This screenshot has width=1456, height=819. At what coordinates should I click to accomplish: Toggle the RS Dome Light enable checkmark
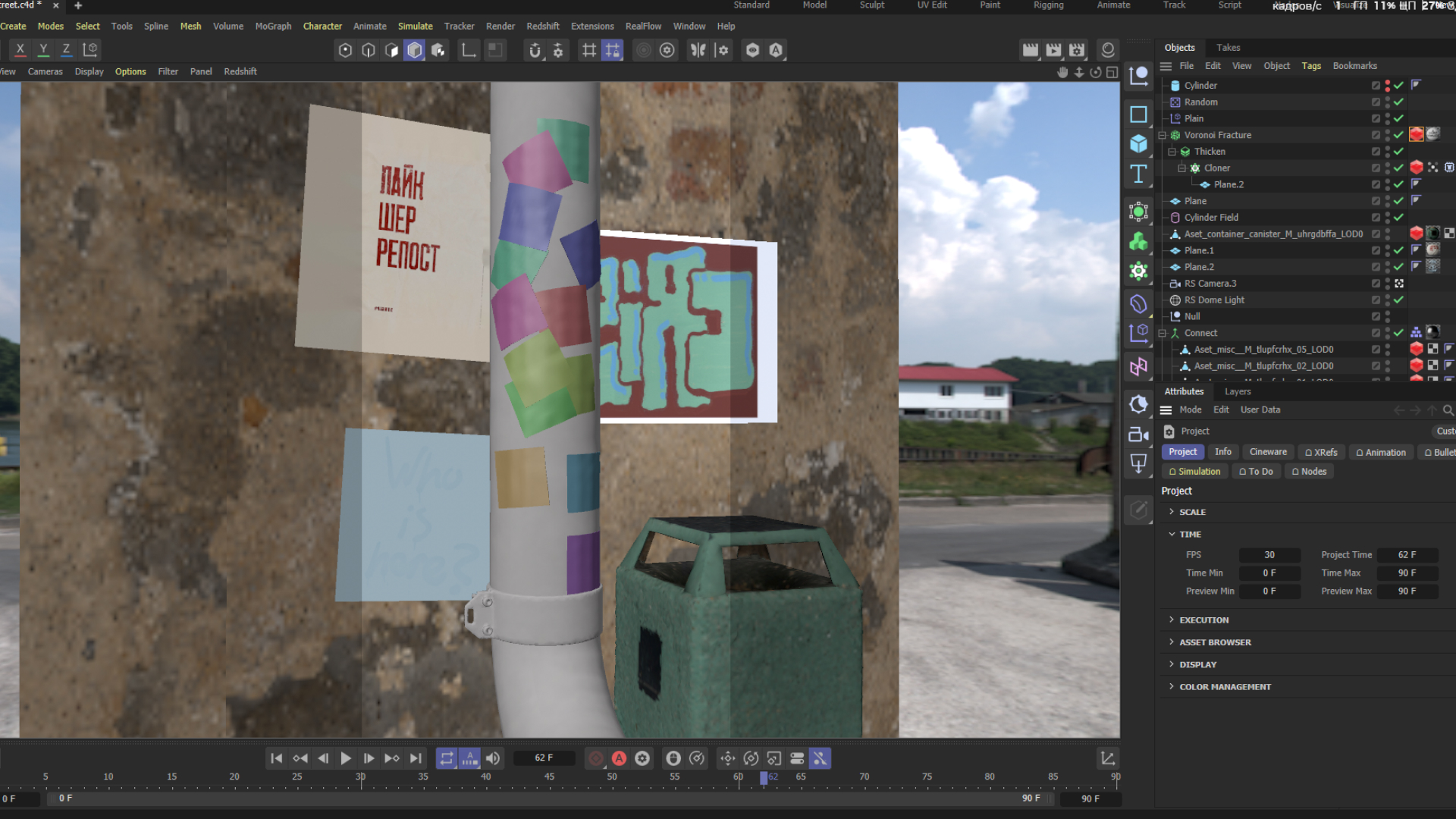click(x=1398, y=300)
